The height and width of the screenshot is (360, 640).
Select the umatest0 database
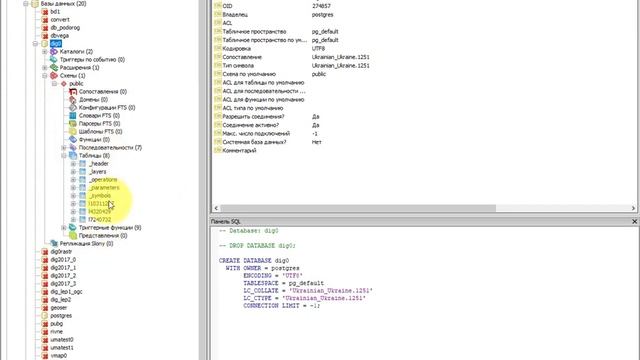tap(62, 340)
